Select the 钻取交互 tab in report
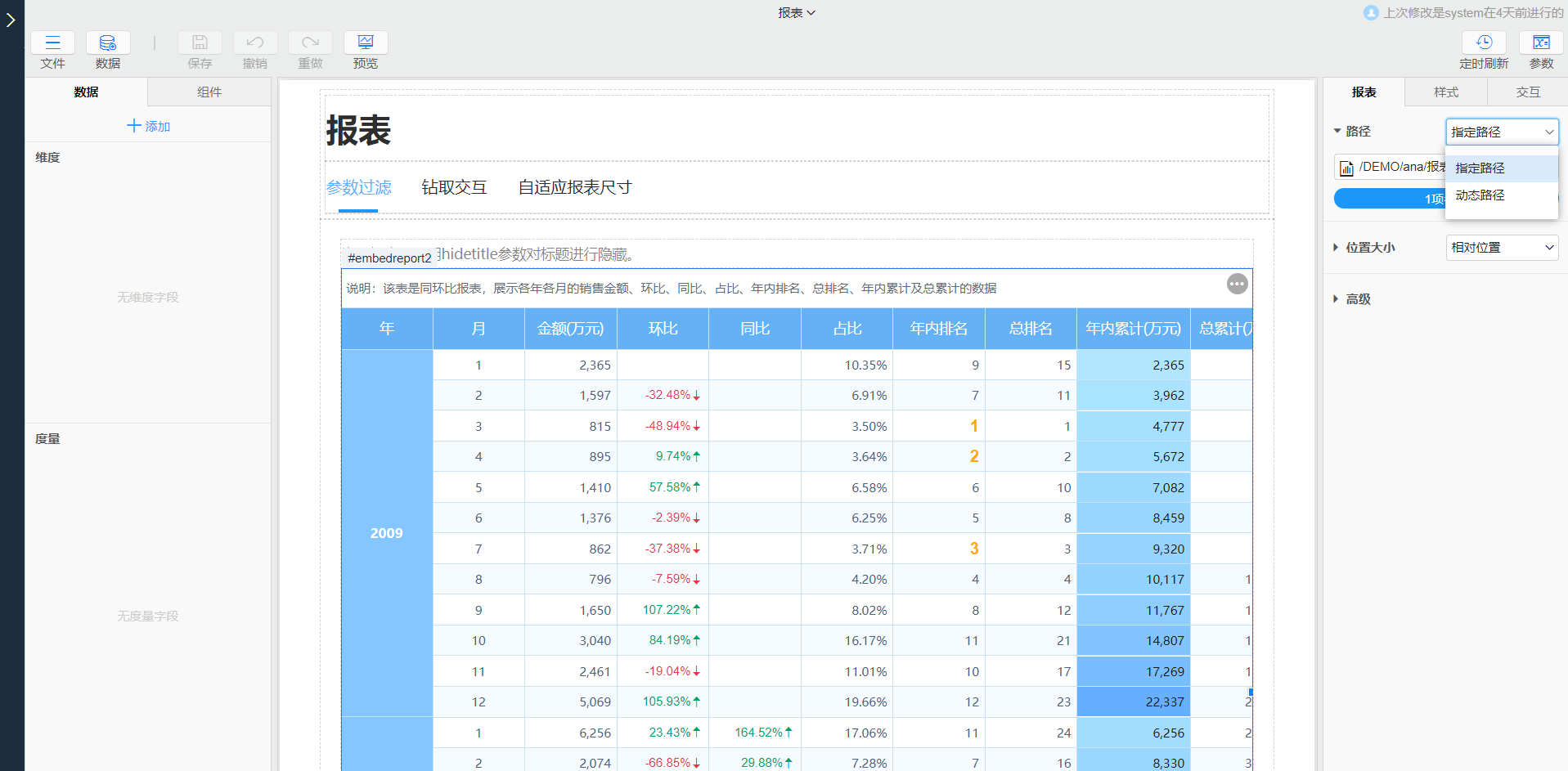Viewport: 1568px width, 771px height. pos(454,187)
